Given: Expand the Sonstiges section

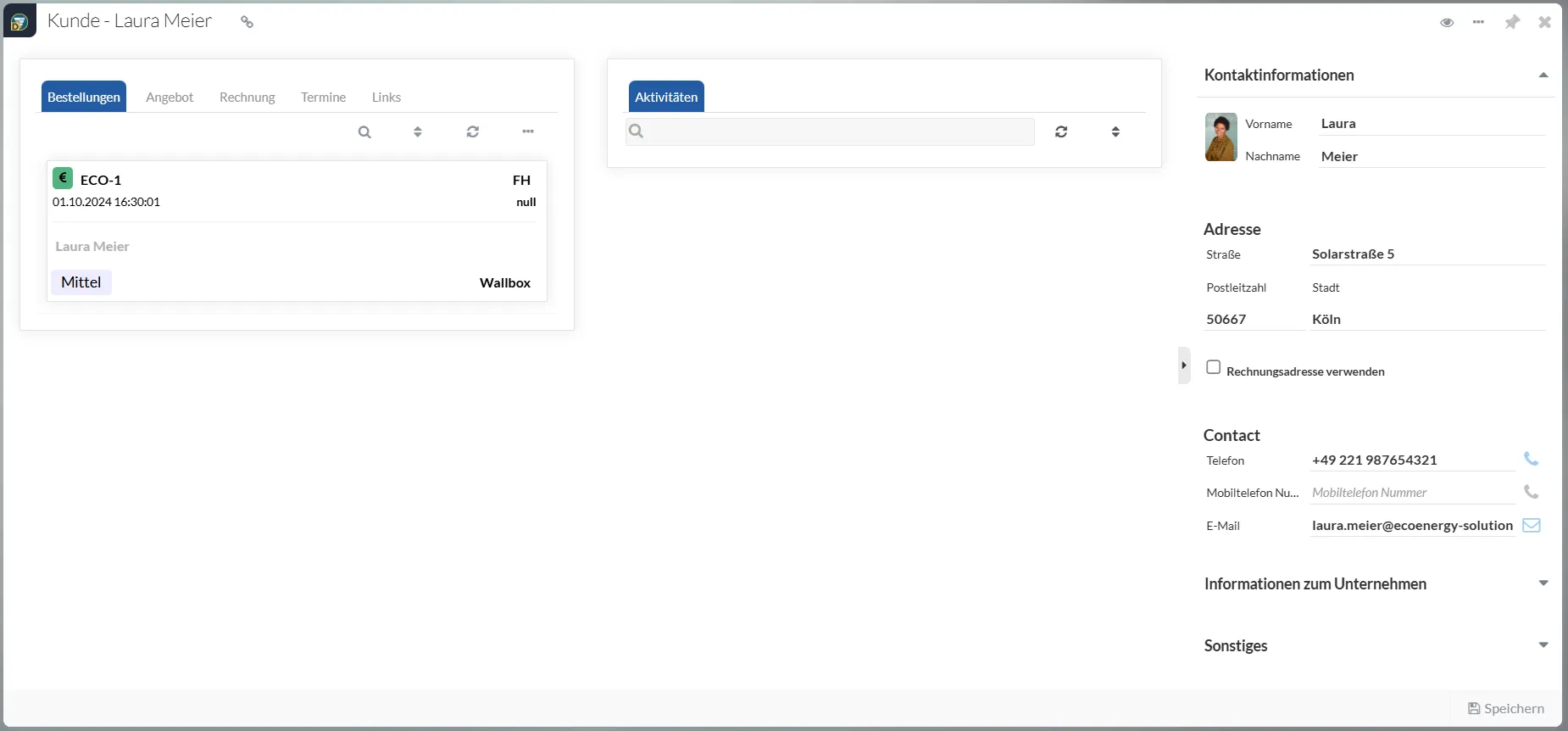Looking at the screenshot, I should pos(1543,645).
